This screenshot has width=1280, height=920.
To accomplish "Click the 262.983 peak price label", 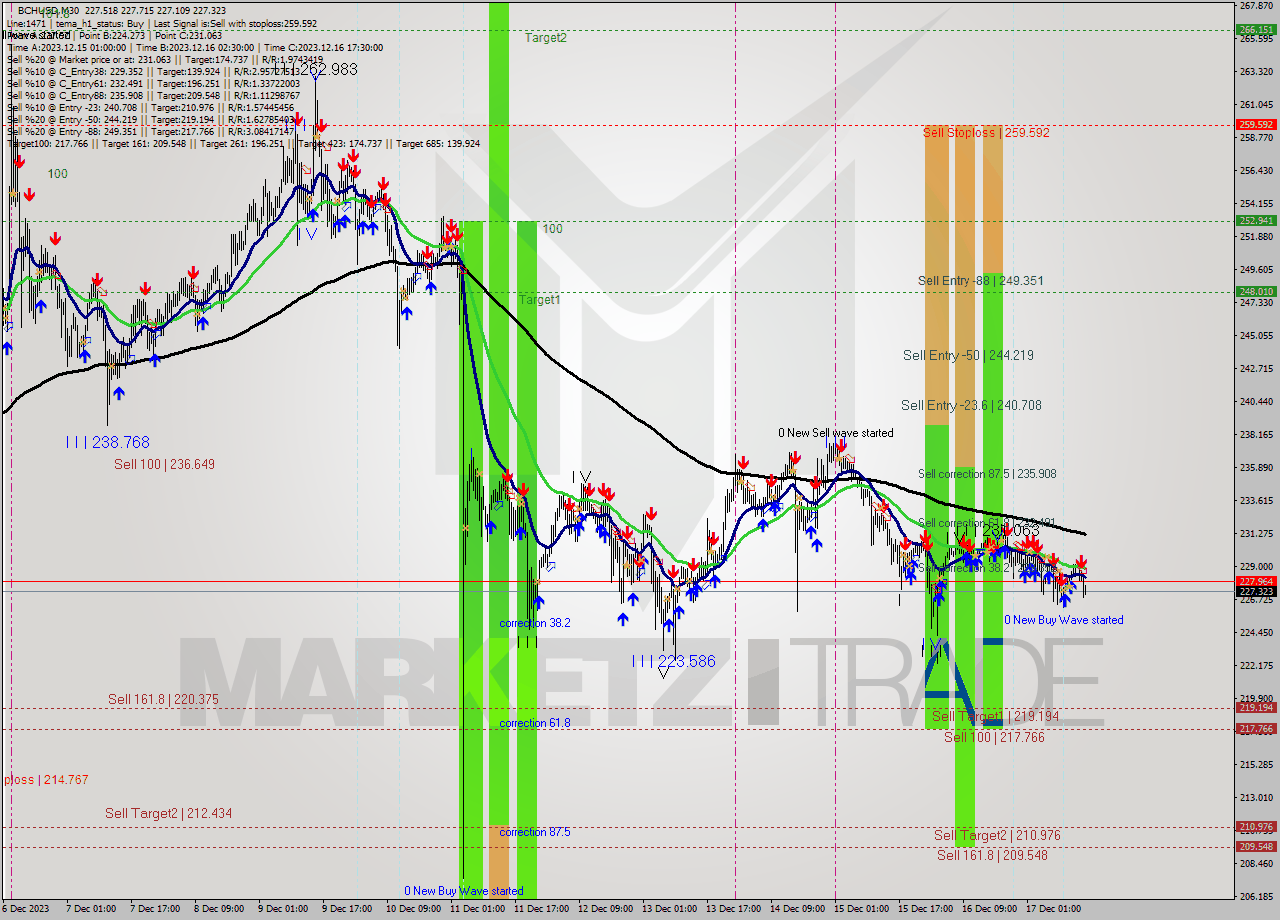I will click(x=322, y=69).
